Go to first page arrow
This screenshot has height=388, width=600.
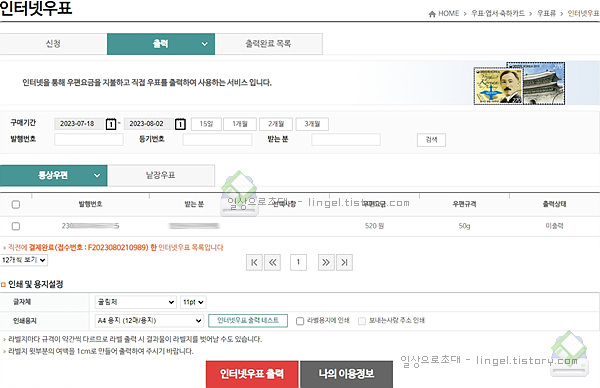(x=254, y=262)
